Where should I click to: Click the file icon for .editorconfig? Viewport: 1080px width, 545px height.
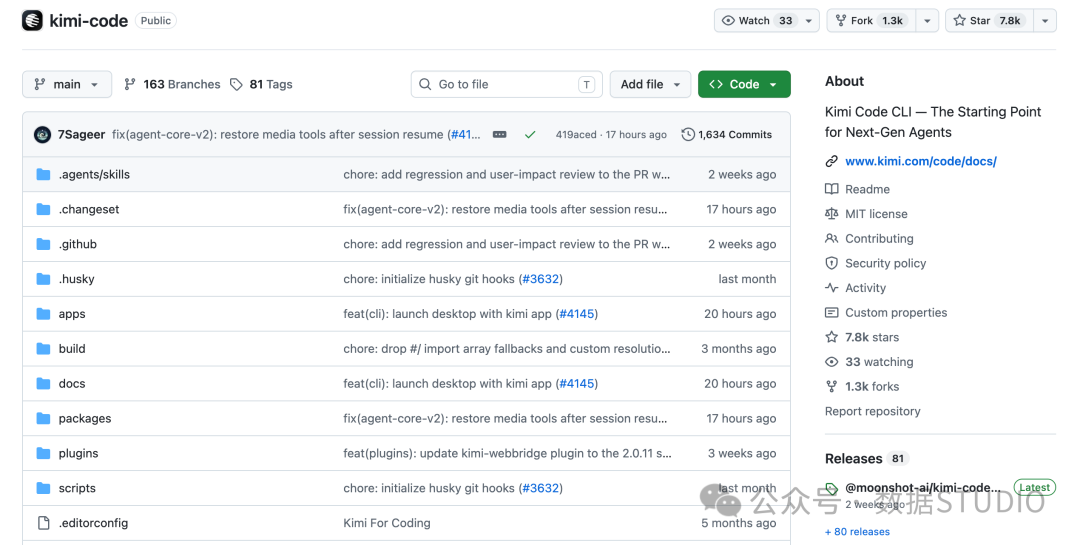43,523
